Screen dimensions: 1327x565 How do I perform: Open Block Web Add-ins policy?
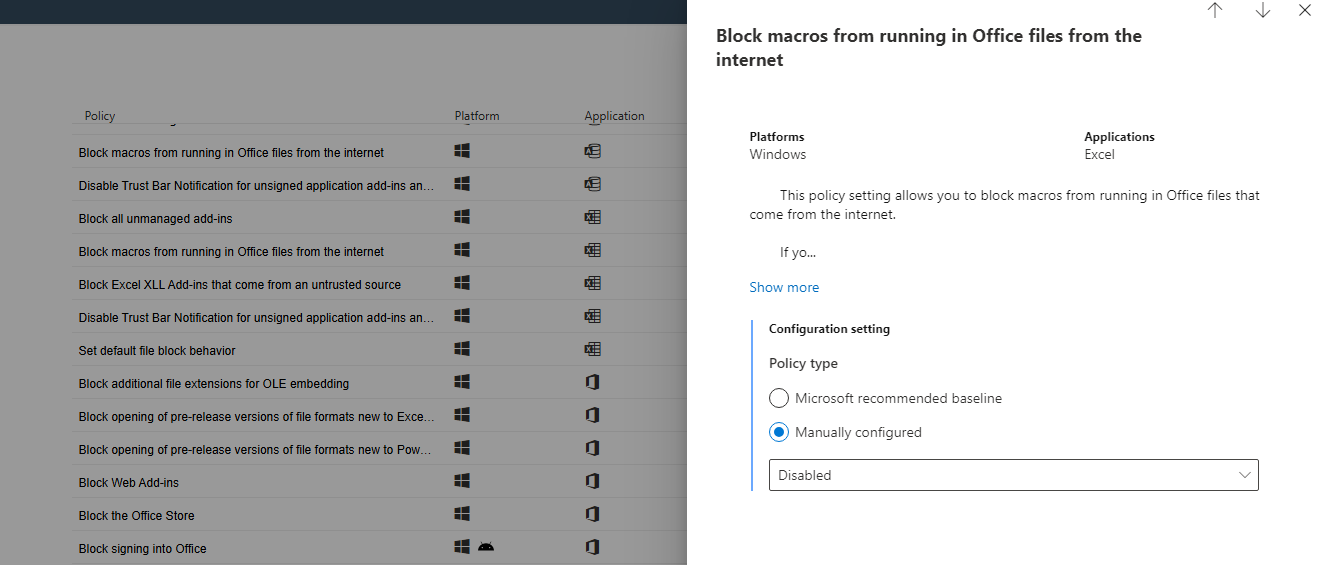(129, 482)
